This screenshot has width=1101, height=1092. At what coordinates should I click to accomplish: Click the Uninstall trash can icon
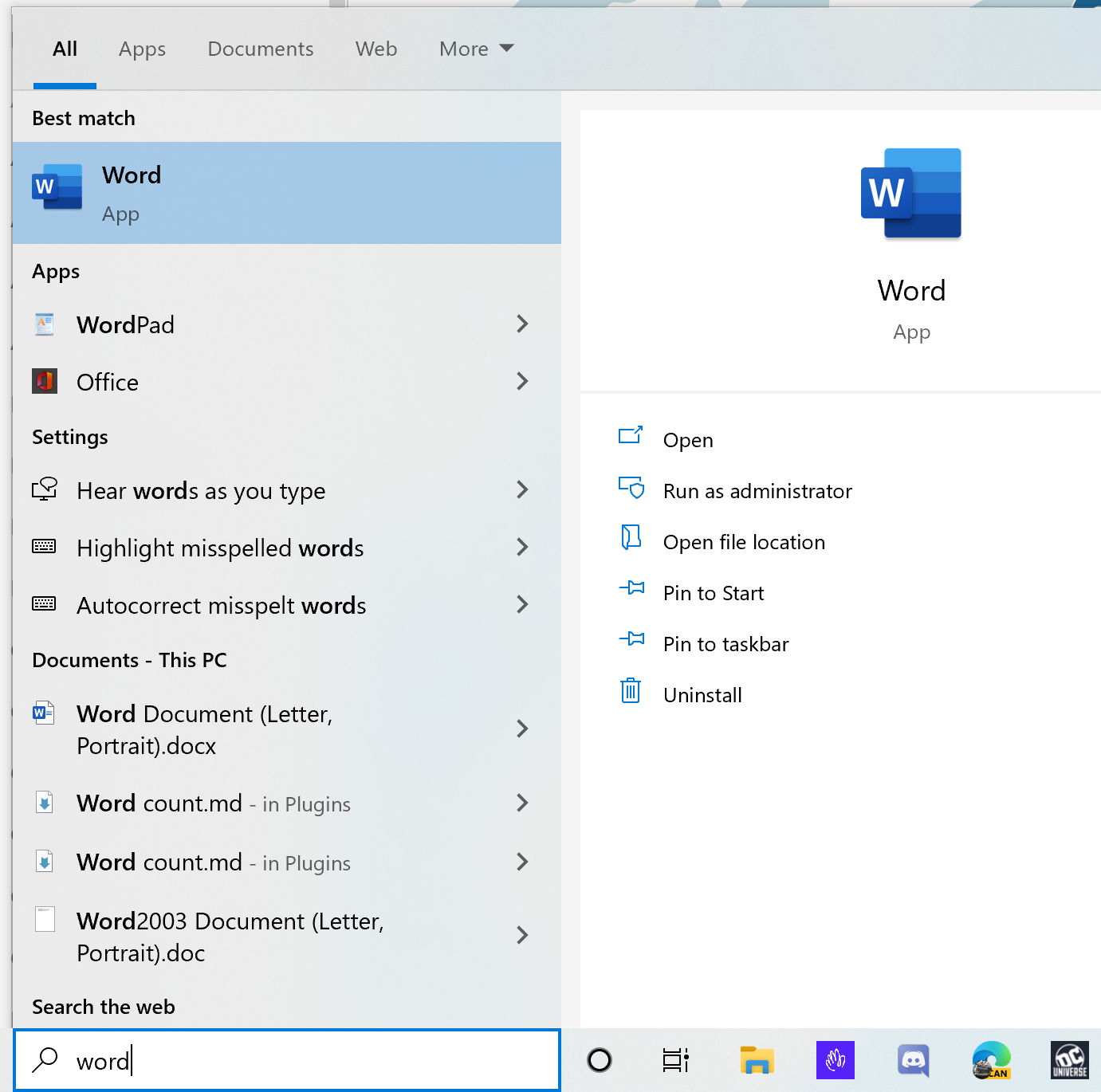(x=631, y=690)
